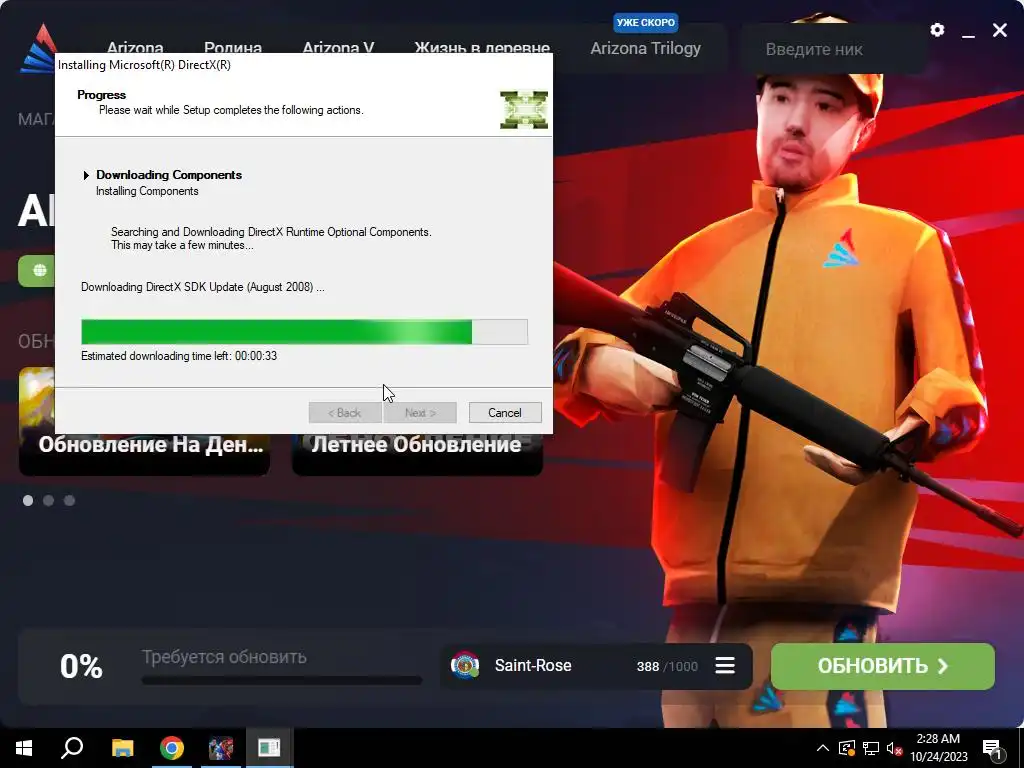Viewport: 1024px width, 768px height.
Task: Open Windows Start menu
Action: tap(24, 748)
